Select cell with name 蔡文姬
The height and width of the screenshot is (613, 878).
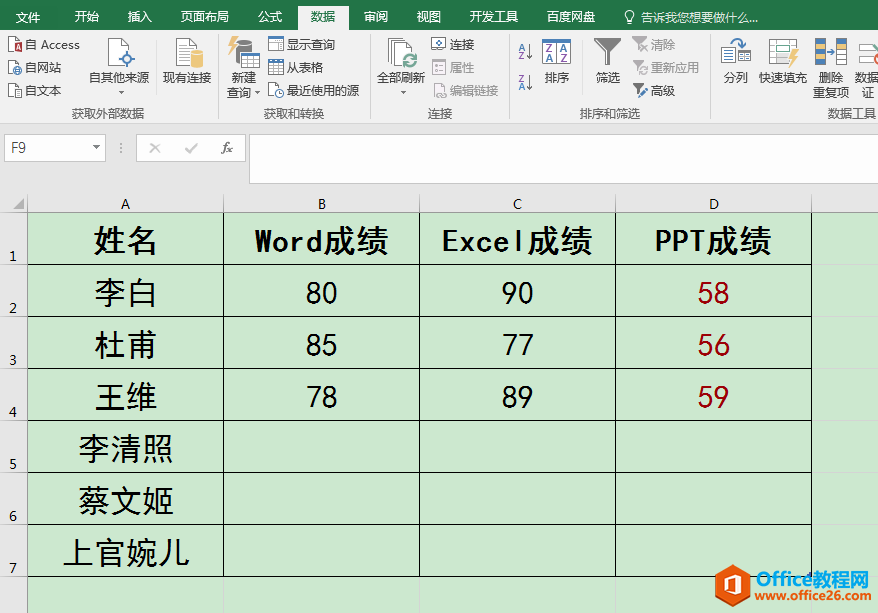coord(125,499)
